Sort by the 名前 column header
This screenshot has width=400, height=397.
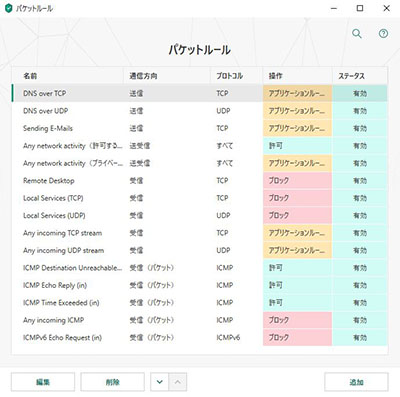(68, 76)
